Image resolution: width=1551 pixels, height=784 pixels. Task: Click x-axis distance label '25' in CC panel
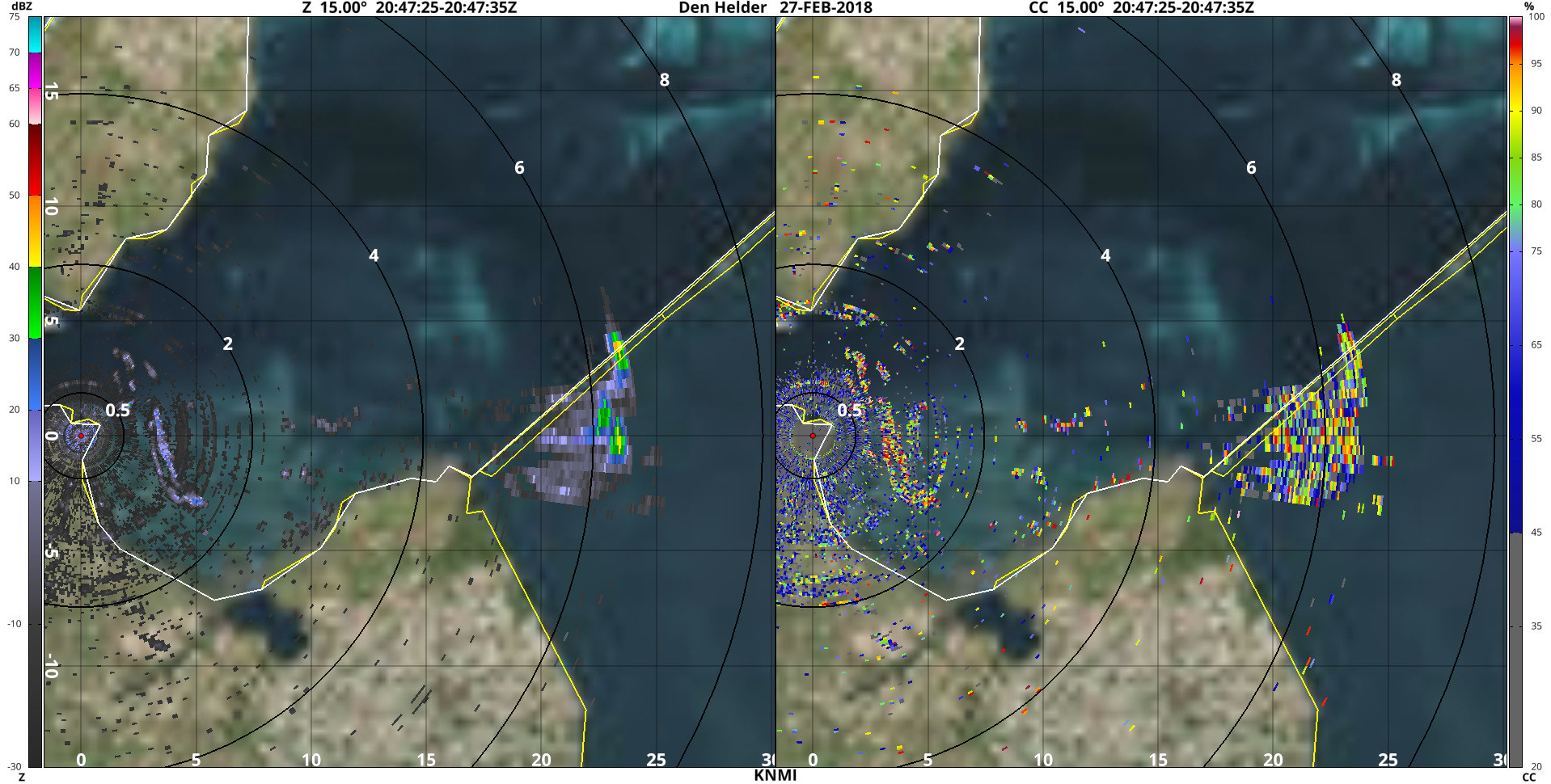coord(1388,760)
